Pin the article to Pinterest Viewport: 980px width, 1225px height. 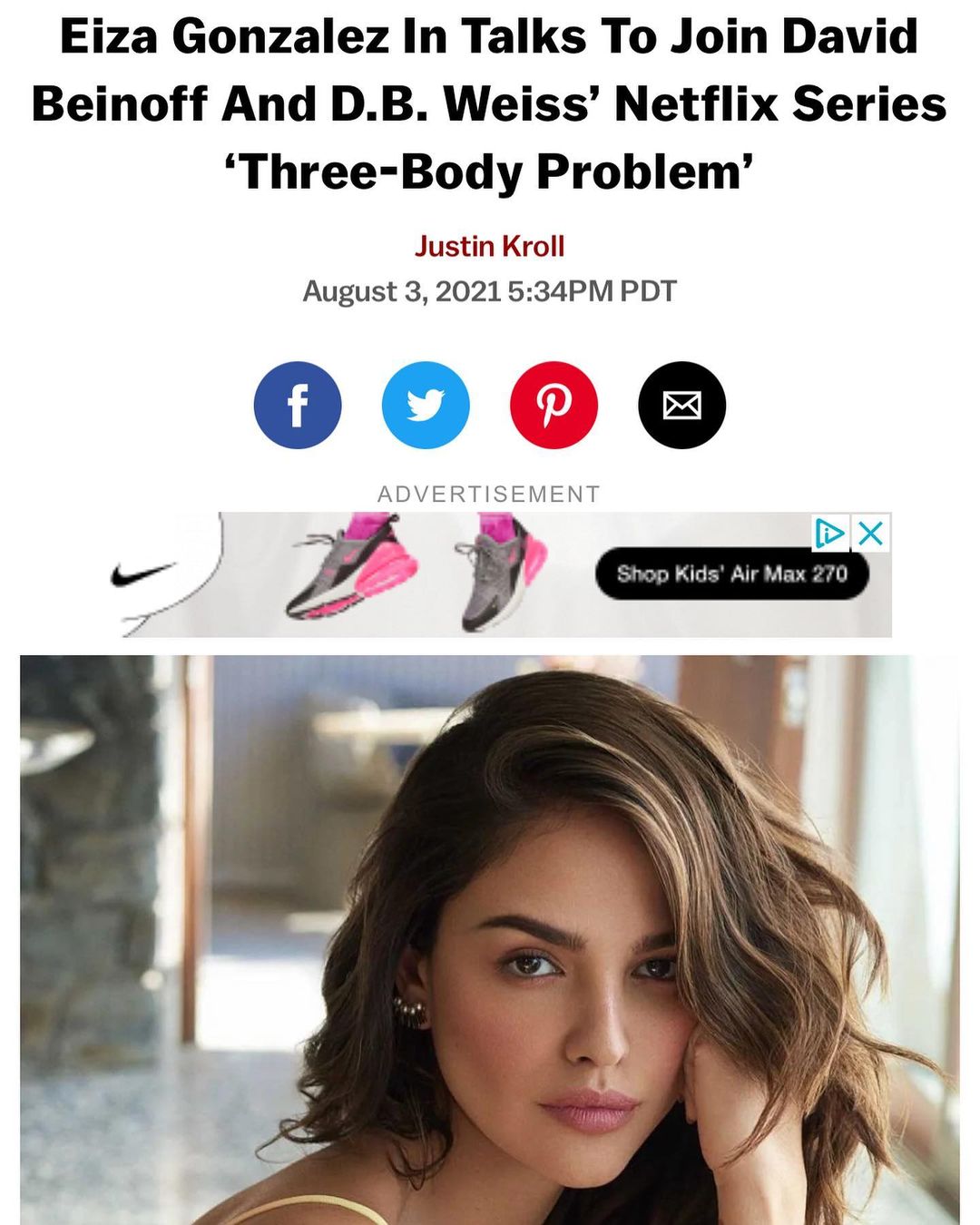point(554,405)
